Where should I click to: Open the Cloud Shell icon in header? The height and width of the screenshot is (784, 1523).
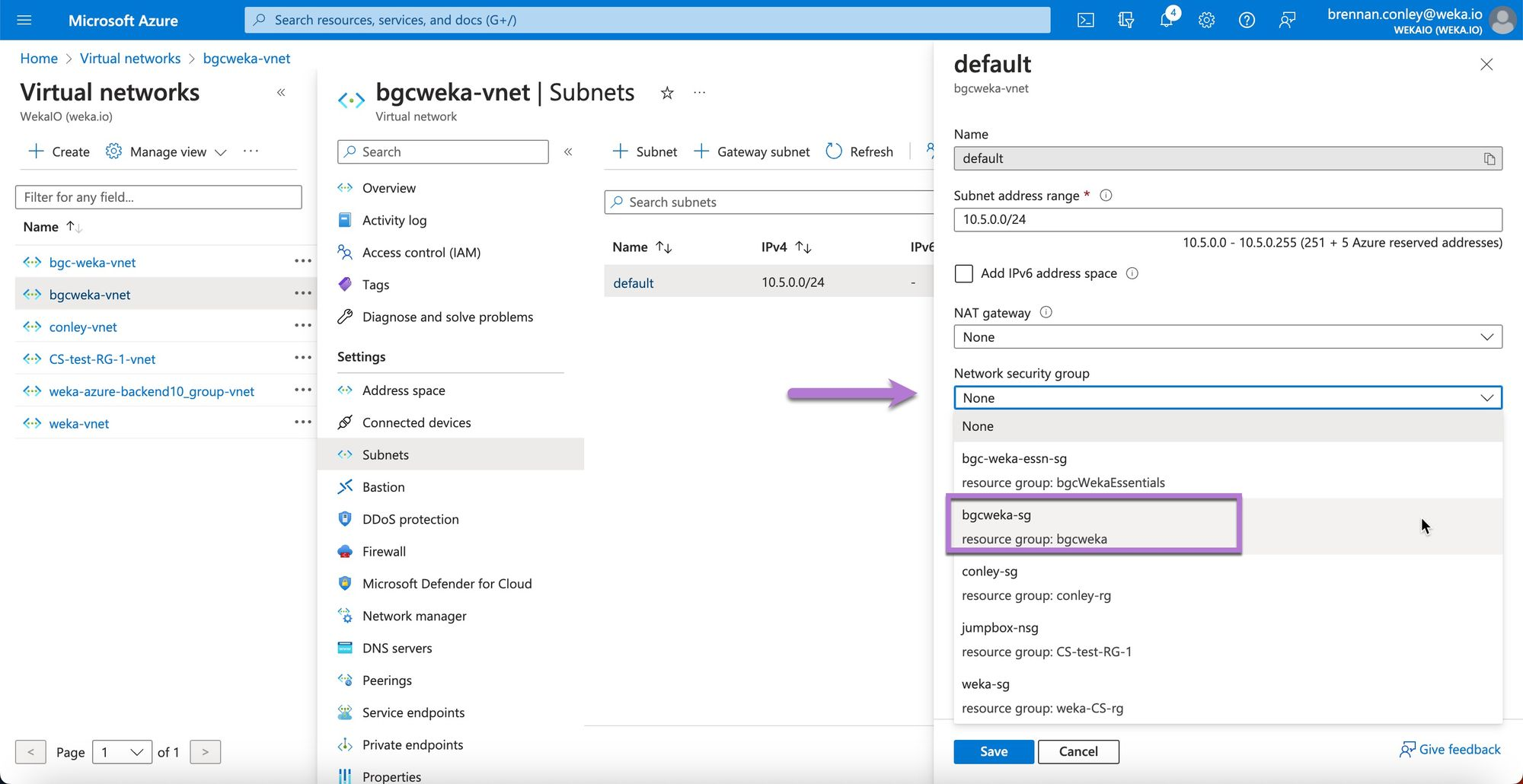[1085, 21]
